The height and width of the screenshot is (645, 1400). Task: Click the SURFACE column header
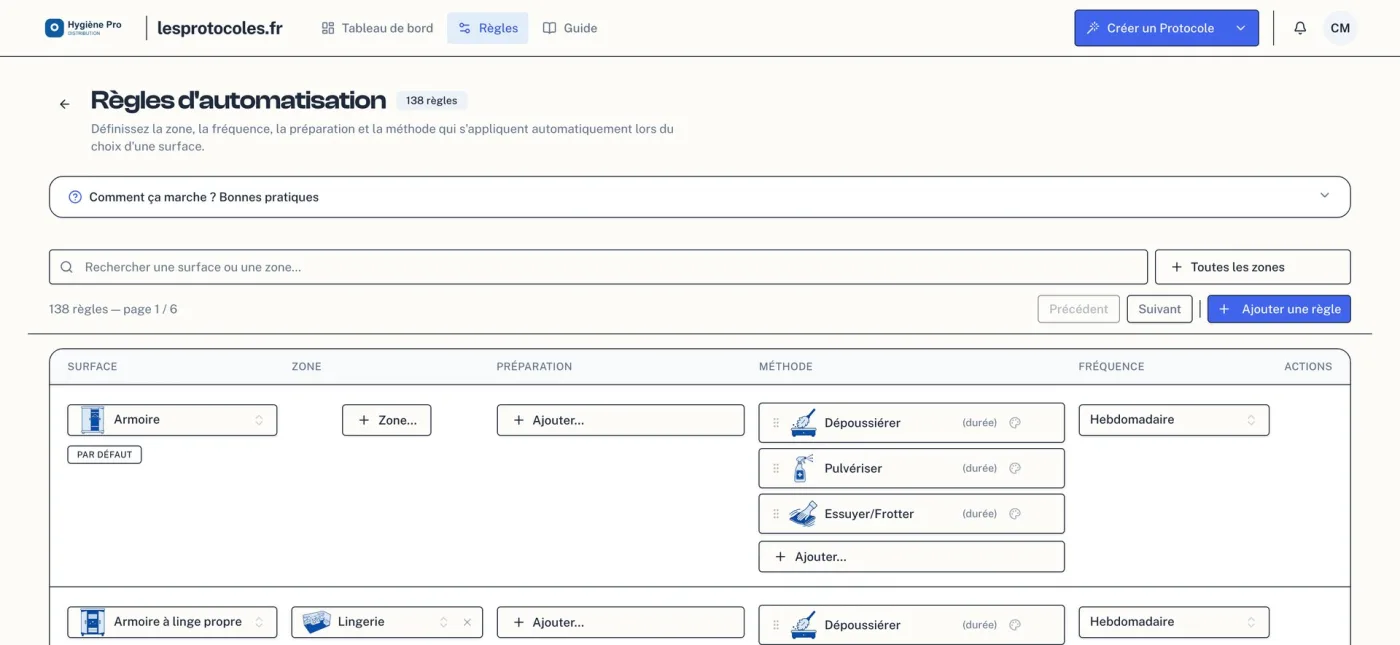(x=92, y=367)
